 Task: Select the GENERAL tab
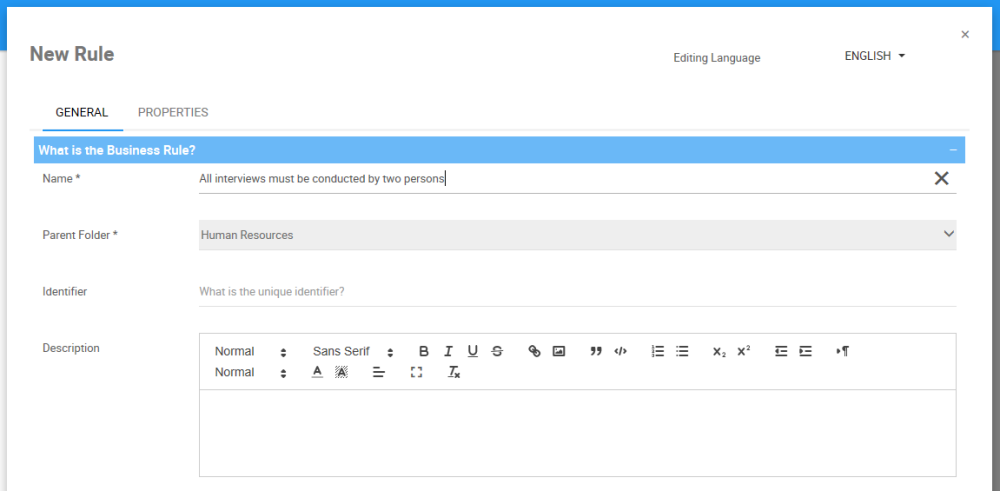click(x=82, y=113)
